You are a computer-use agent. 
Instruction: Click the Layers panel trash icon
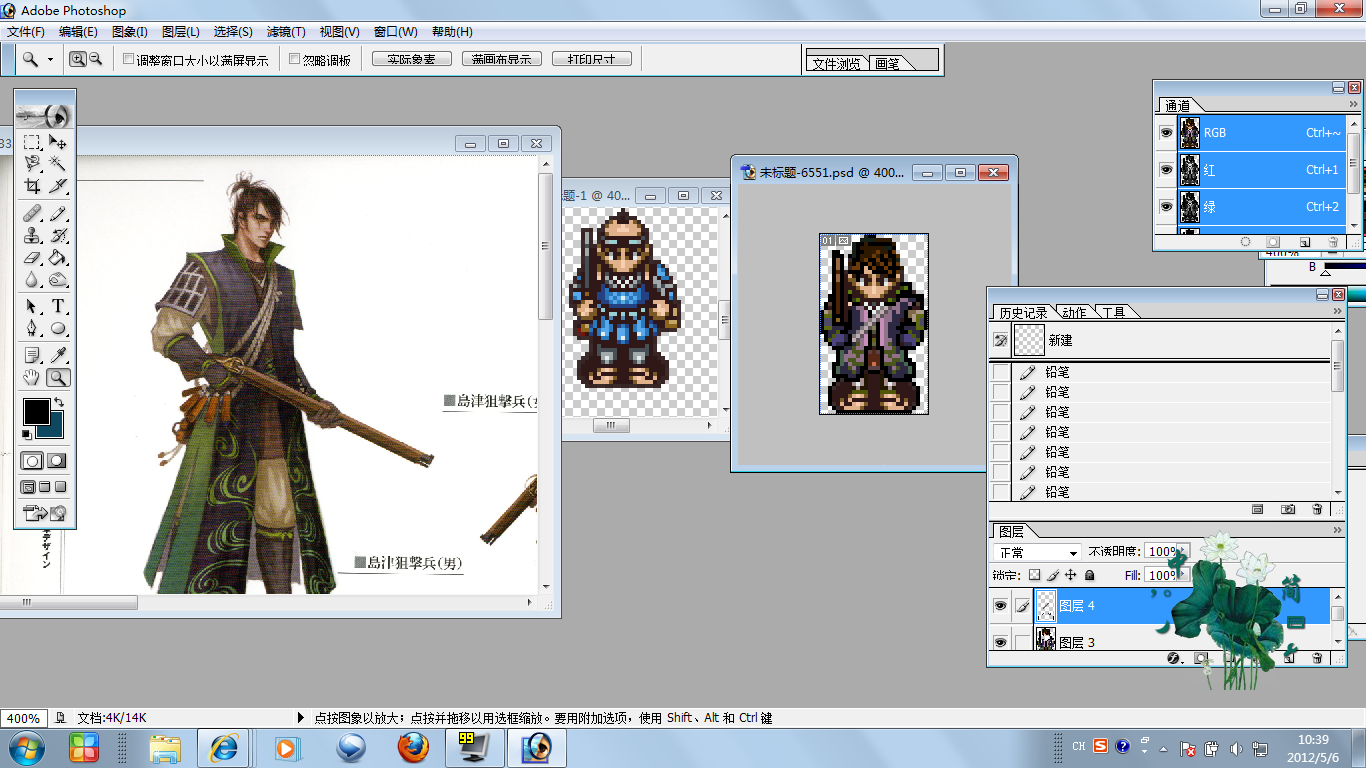(x=1317, y=658)
